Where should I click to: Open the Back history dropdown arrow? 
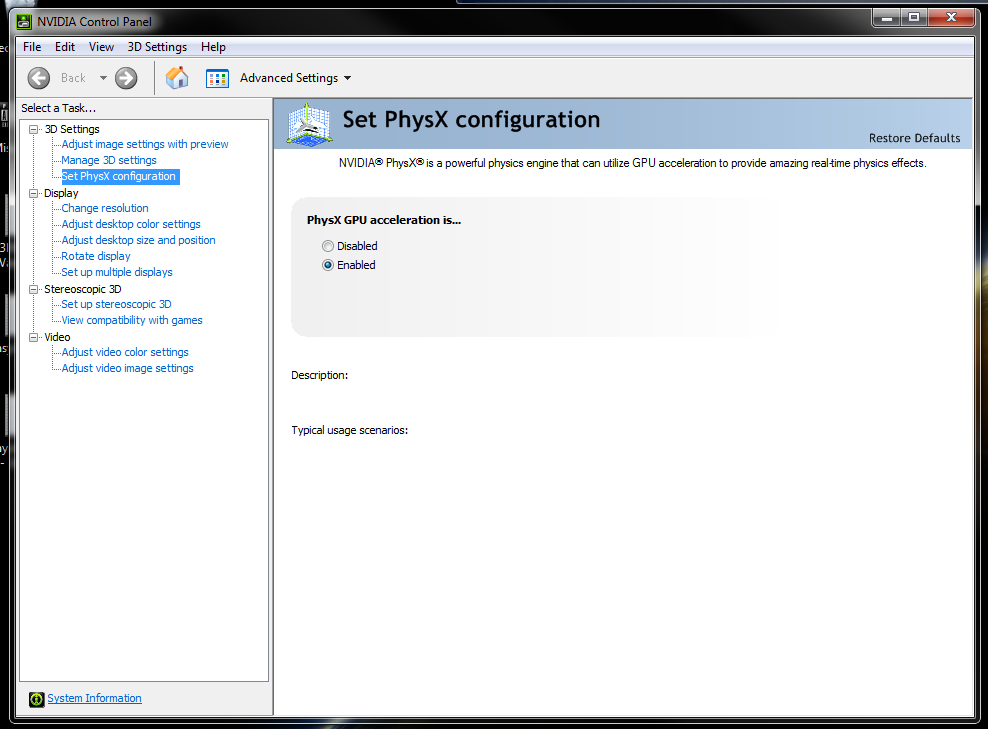pyautogui.click(x=103, y=78)
